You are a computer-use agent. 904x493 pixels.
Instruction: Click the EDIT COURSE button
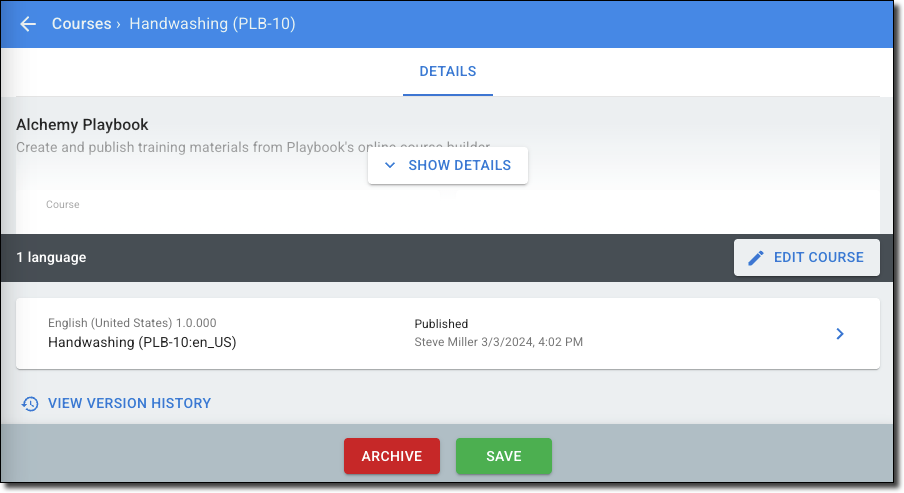pyautogui.click(x=807, y=257)
